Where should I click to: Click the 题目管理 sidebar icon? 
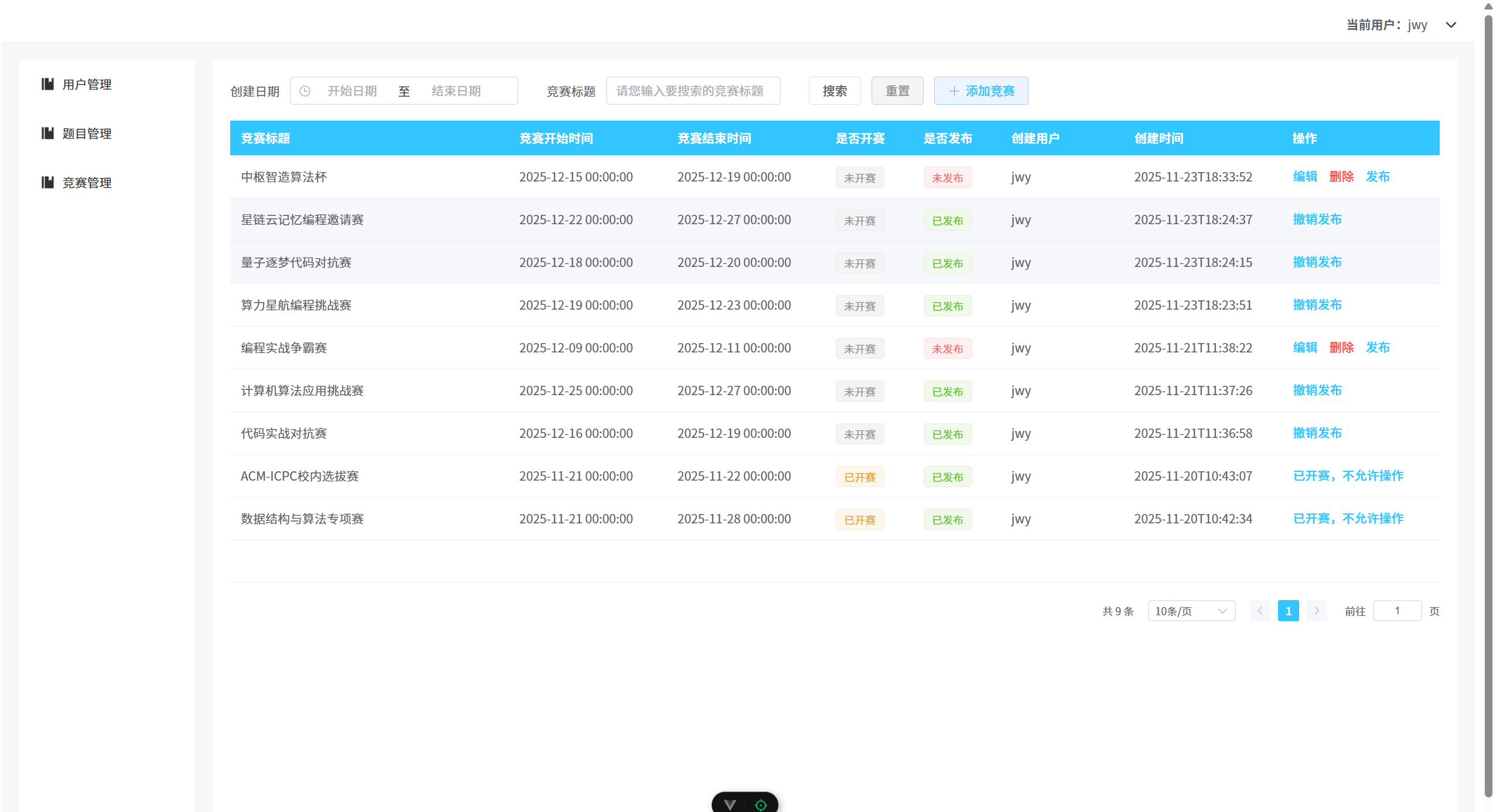[x=47, y=133]
